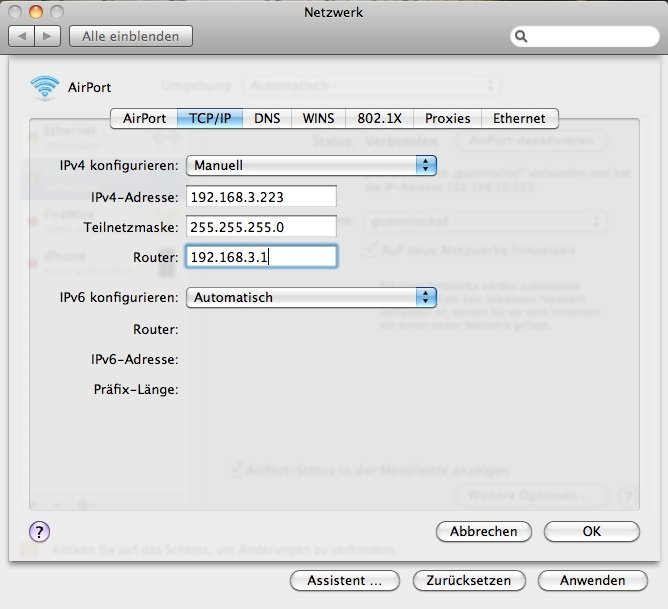Click the IPv6-Adresse label
Image resolution: width=668 pixels, height=609 pixels.
[x=134, y=359]
